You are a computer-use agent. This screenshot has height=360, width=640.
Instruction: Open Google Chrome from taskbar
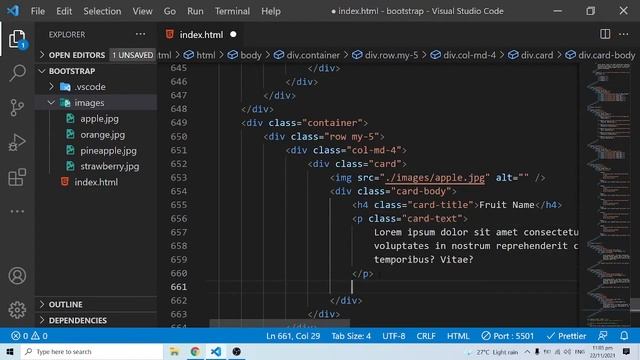pos(195,351)
